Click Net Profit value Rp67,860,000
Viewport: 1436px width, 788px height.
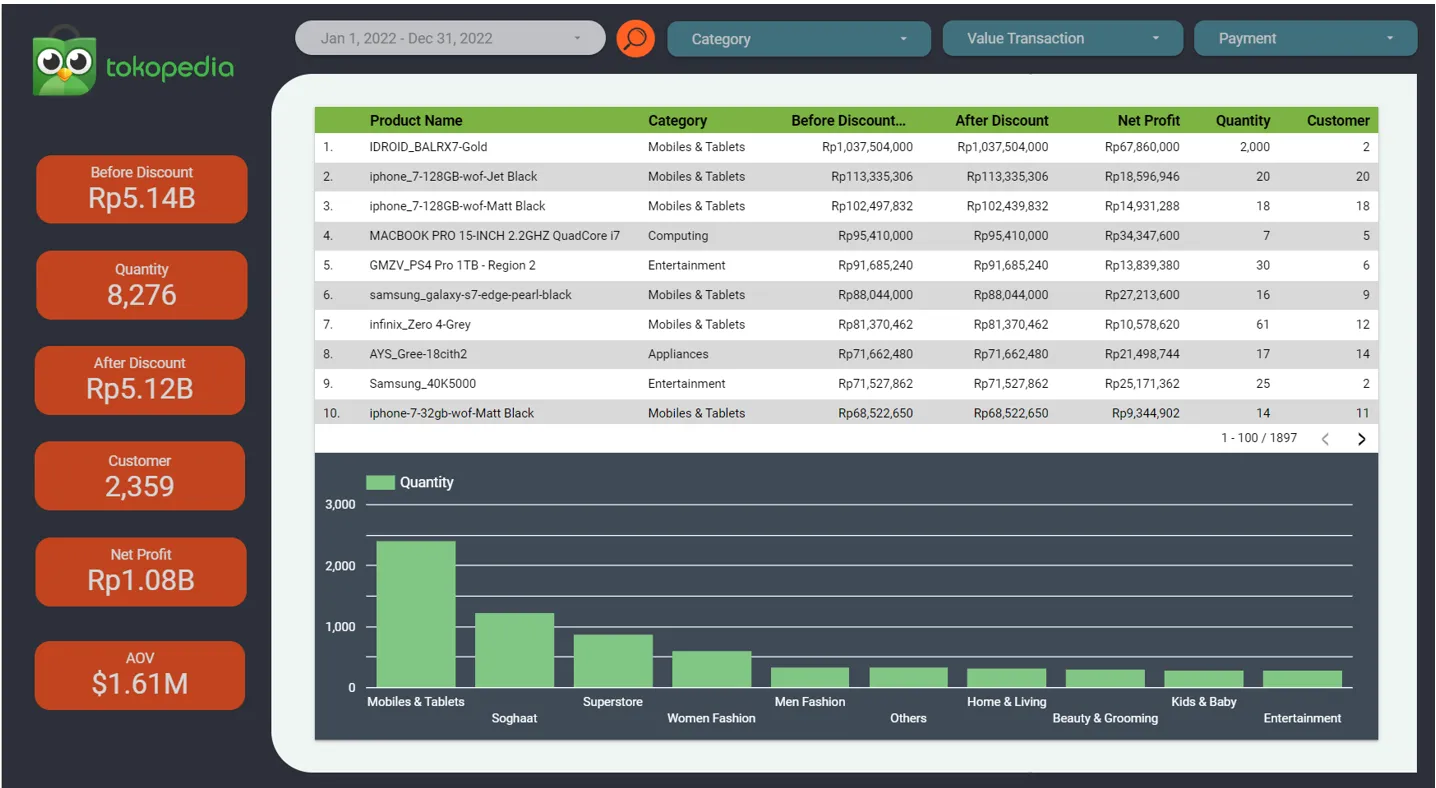click(1142, 147)
